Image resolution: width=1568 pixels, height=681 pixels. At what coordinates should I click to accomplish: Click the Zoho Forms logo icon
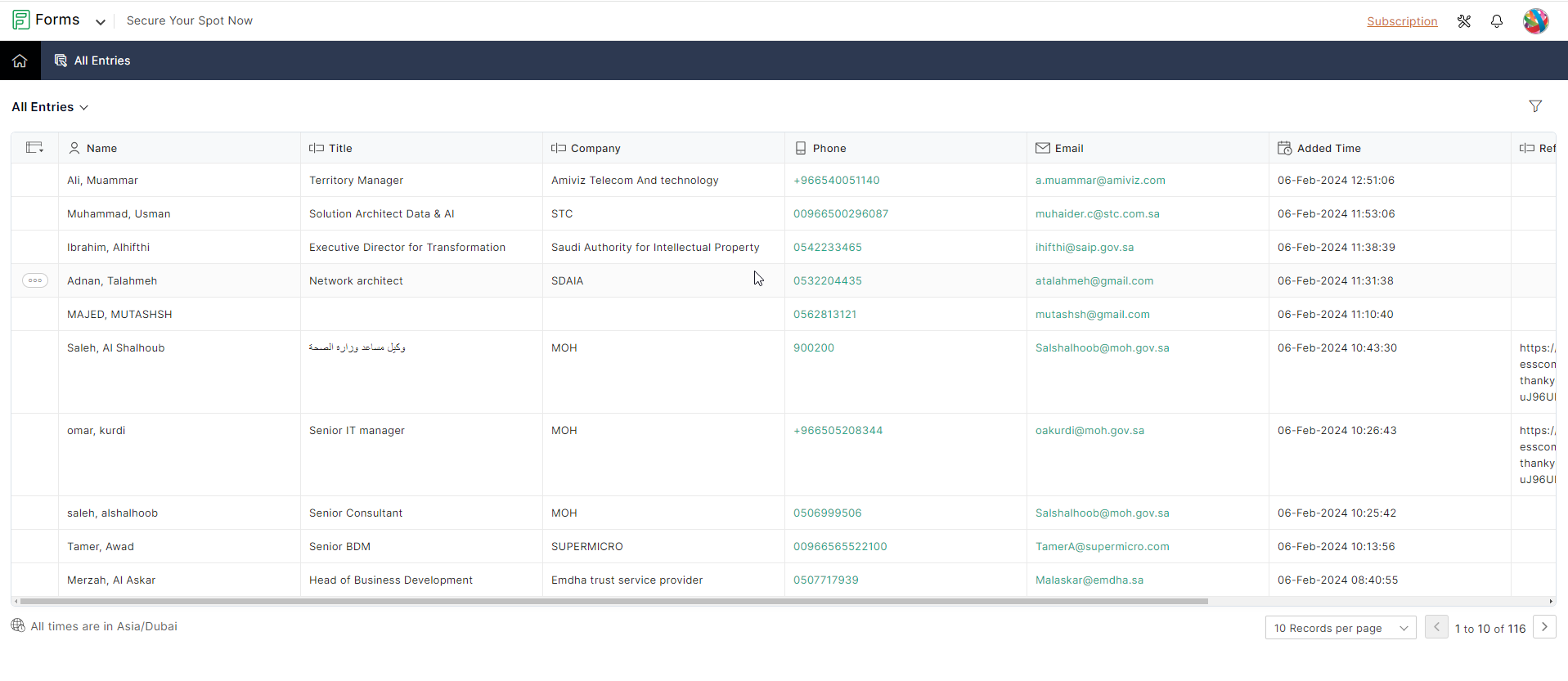coord(21,20)
